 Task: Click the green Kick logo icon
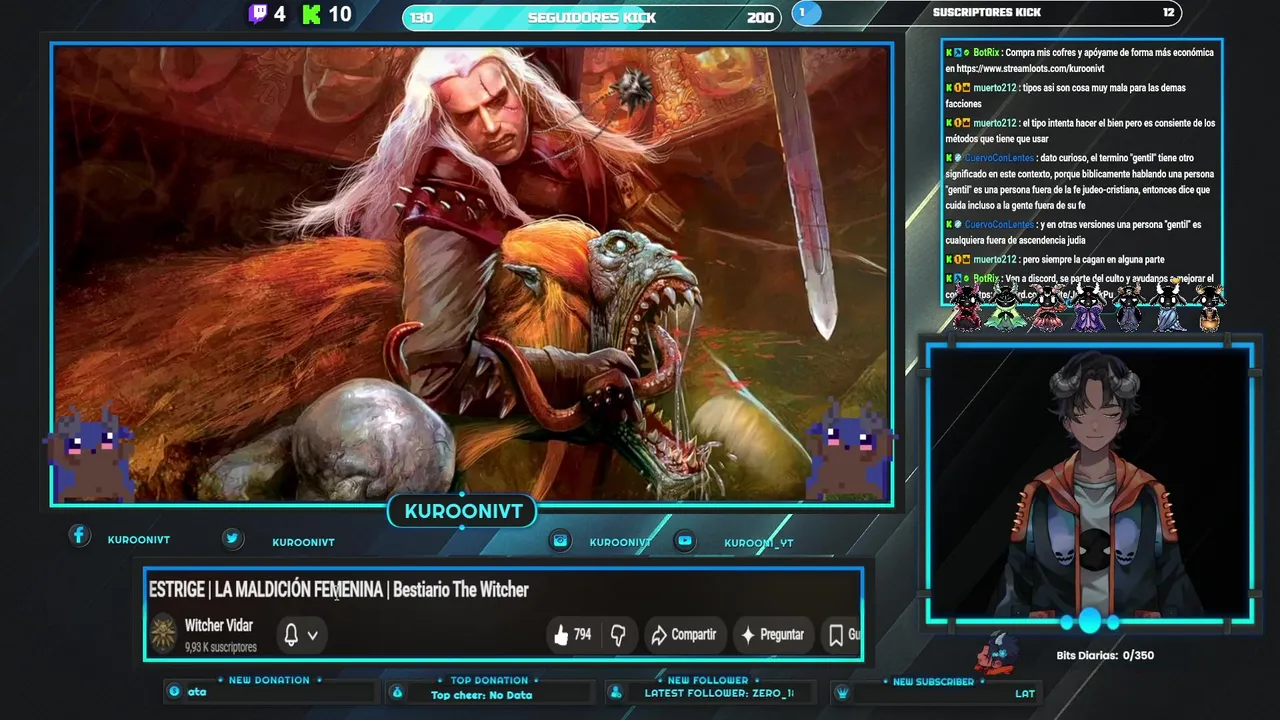point(312,14)
